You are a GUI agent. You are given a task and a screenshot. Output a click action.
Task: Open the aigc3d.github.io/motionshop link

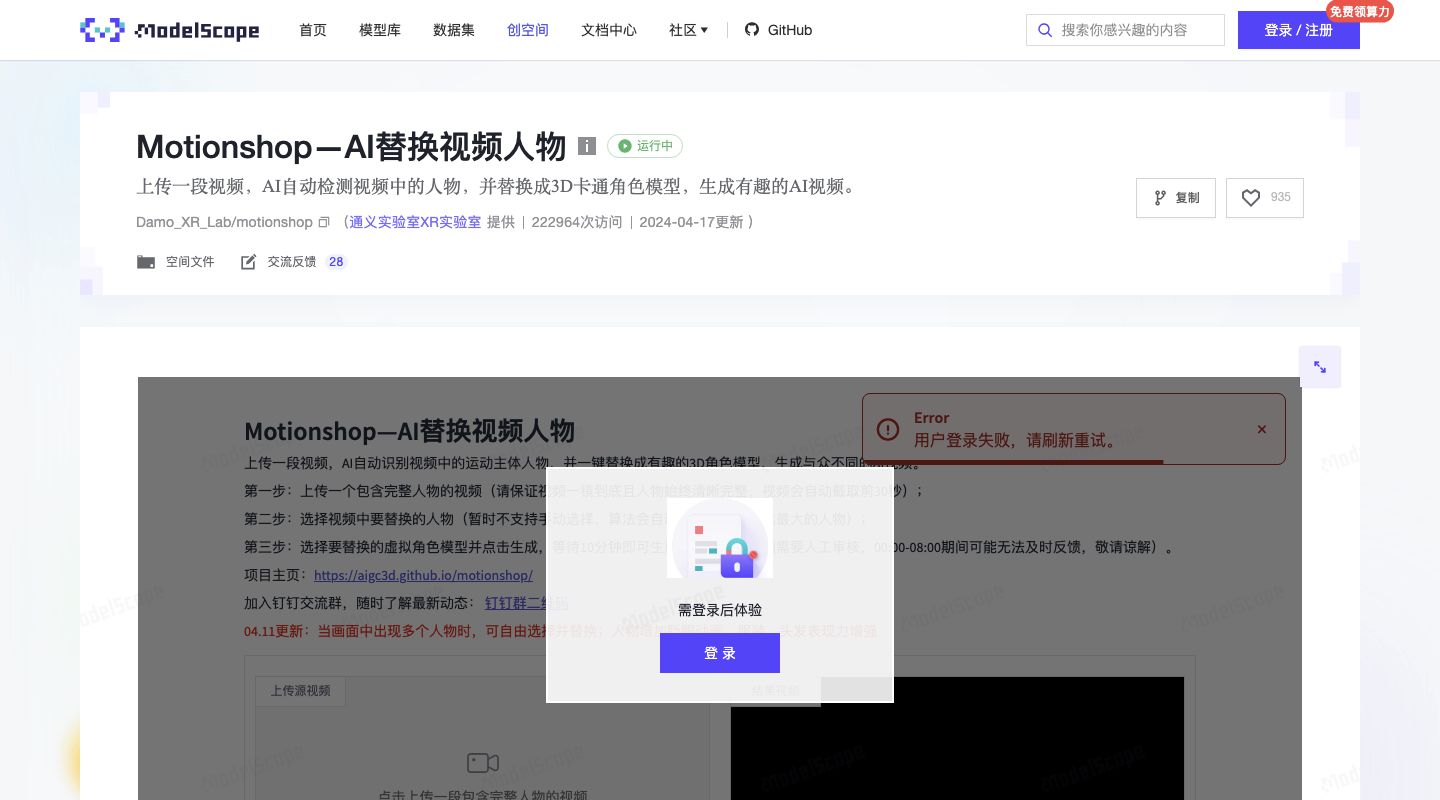pos(423,576)
